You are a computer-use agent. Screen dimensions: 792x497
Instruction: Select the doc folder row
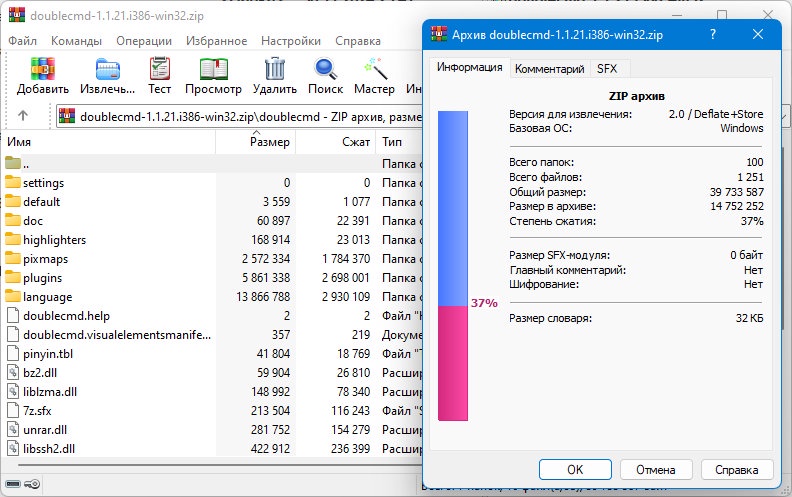212,221
